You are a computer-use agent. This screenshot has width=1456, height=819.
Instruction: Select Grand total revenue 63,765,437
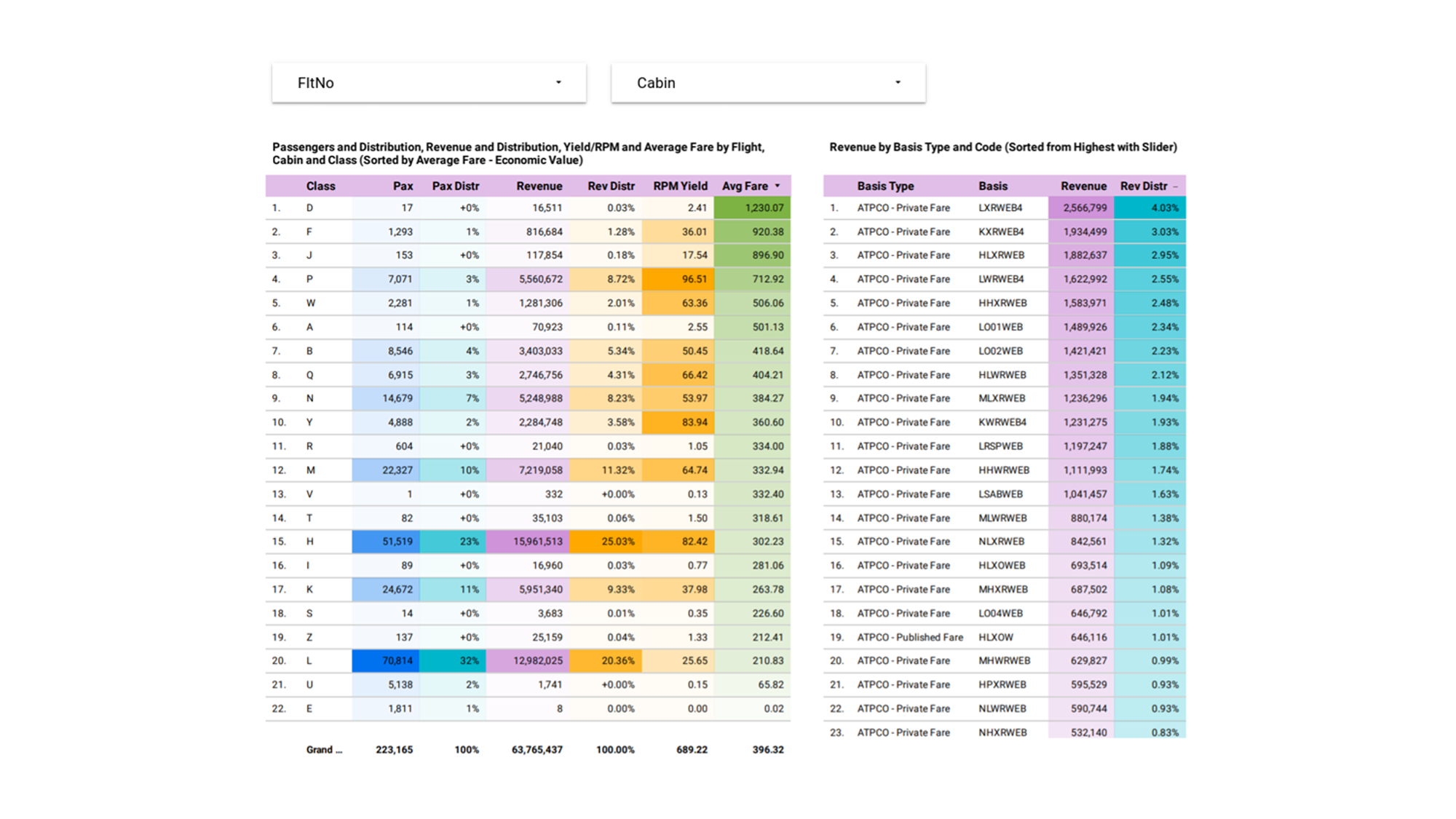[x=537, y=750]
